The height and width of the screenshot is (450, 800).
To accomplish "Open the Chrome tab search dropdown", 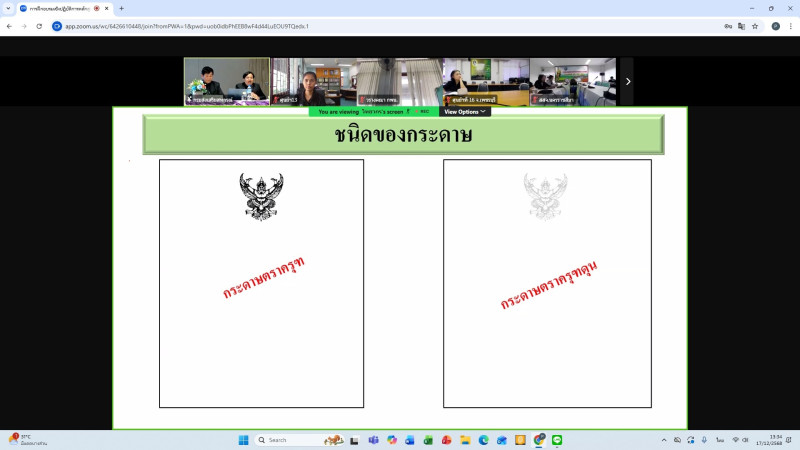I will coord(9,8).
